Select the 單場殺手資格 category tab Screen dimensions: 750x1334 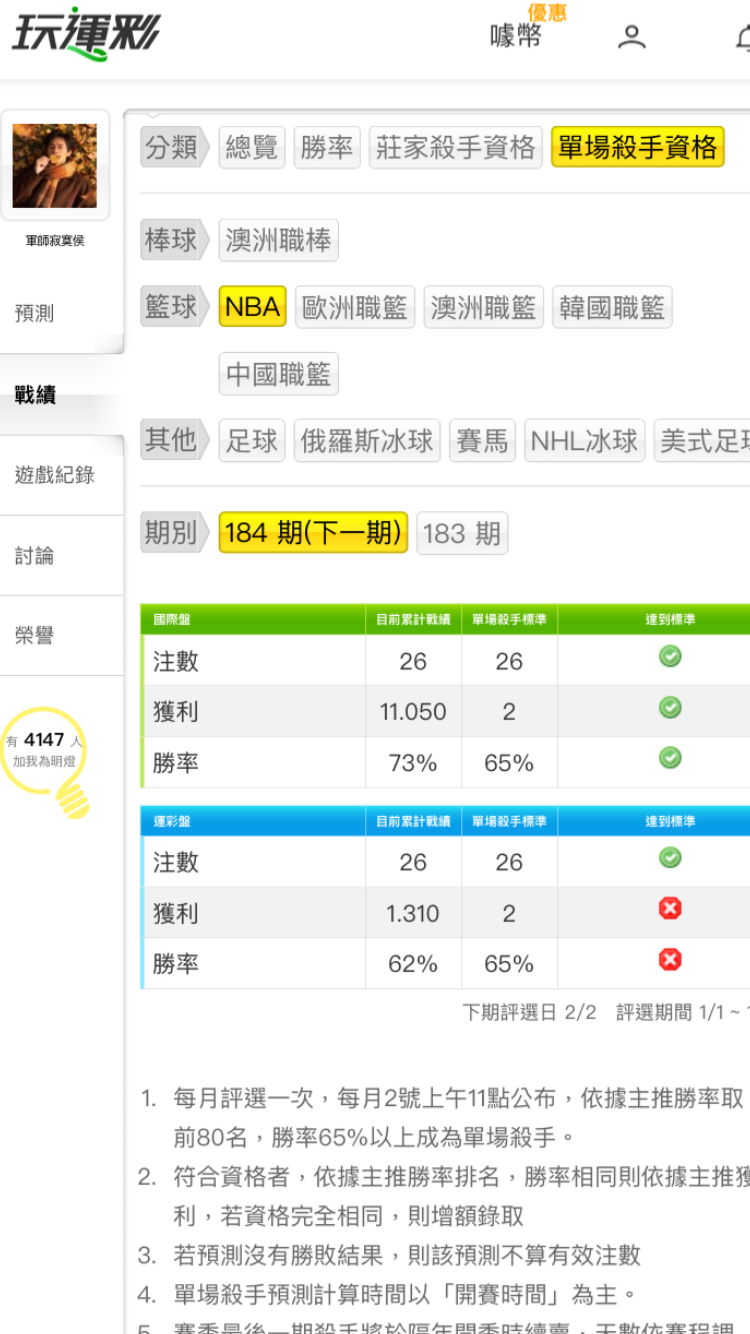click(637, 148)
